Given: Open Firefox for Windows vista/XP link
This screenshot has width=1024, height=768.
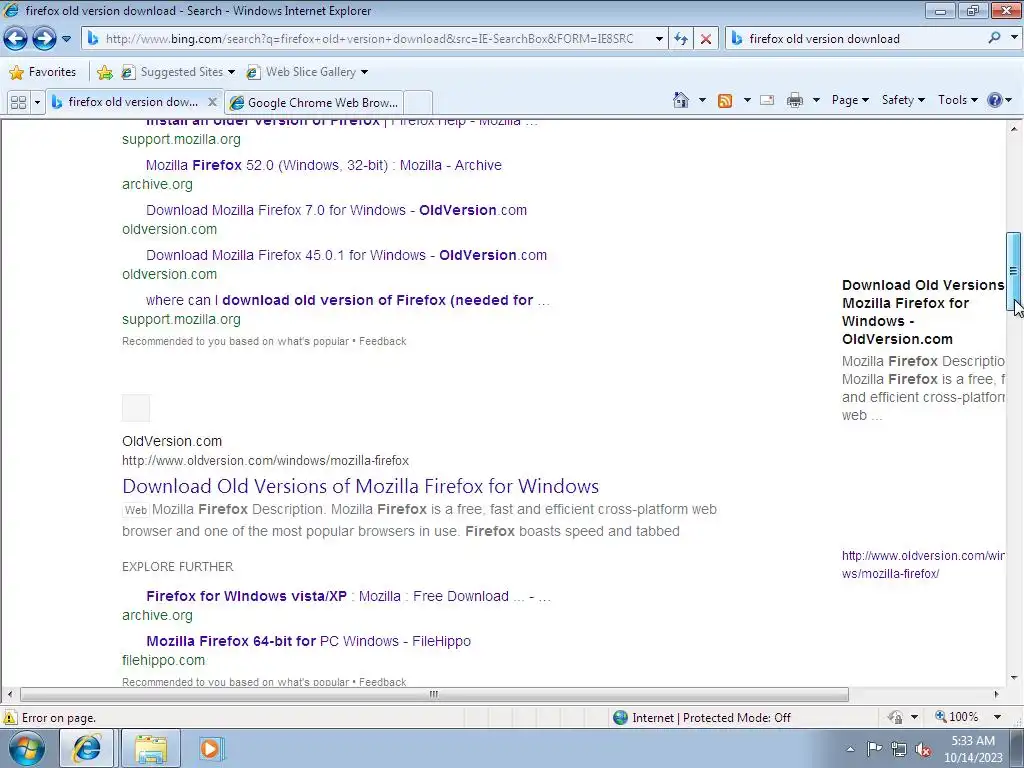Looking at the screenshot, I should (x=348, y=596).
